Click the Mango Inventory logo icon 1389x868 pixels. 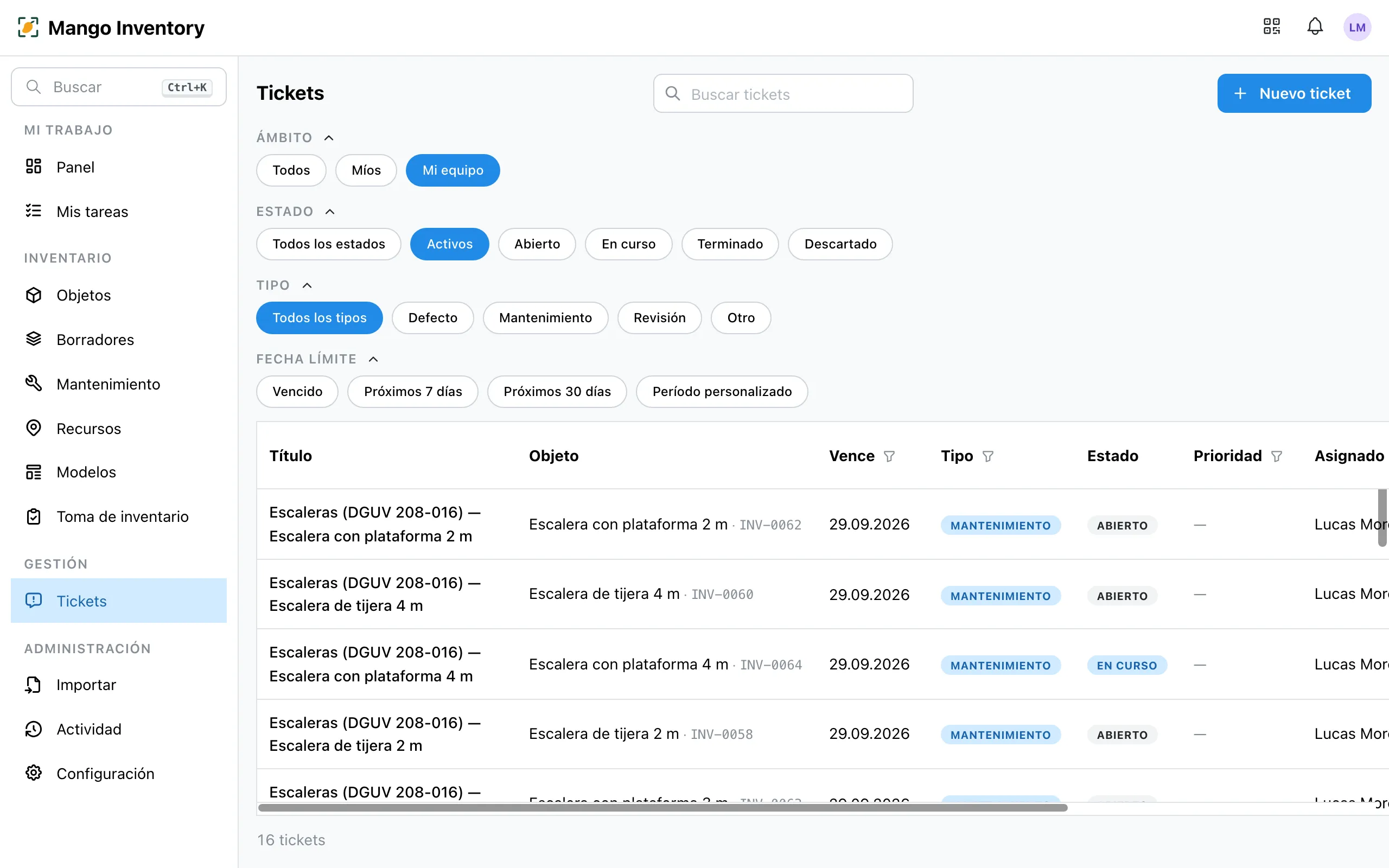(28, 28)
